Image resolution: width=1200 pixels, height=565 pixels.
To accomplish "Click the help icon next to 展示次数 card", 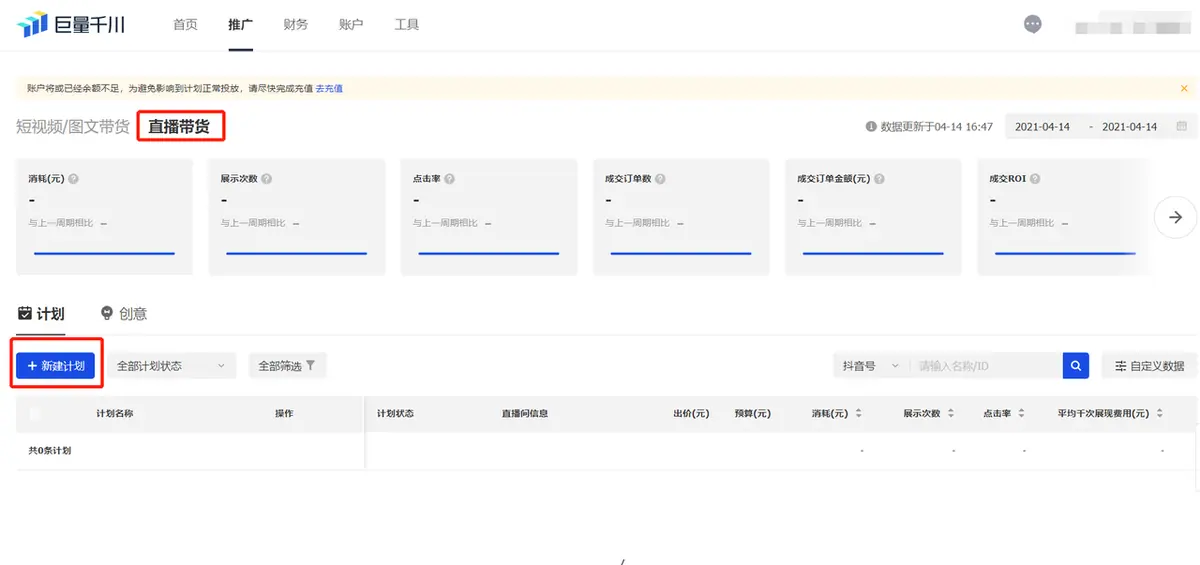I will pos(266,179).
